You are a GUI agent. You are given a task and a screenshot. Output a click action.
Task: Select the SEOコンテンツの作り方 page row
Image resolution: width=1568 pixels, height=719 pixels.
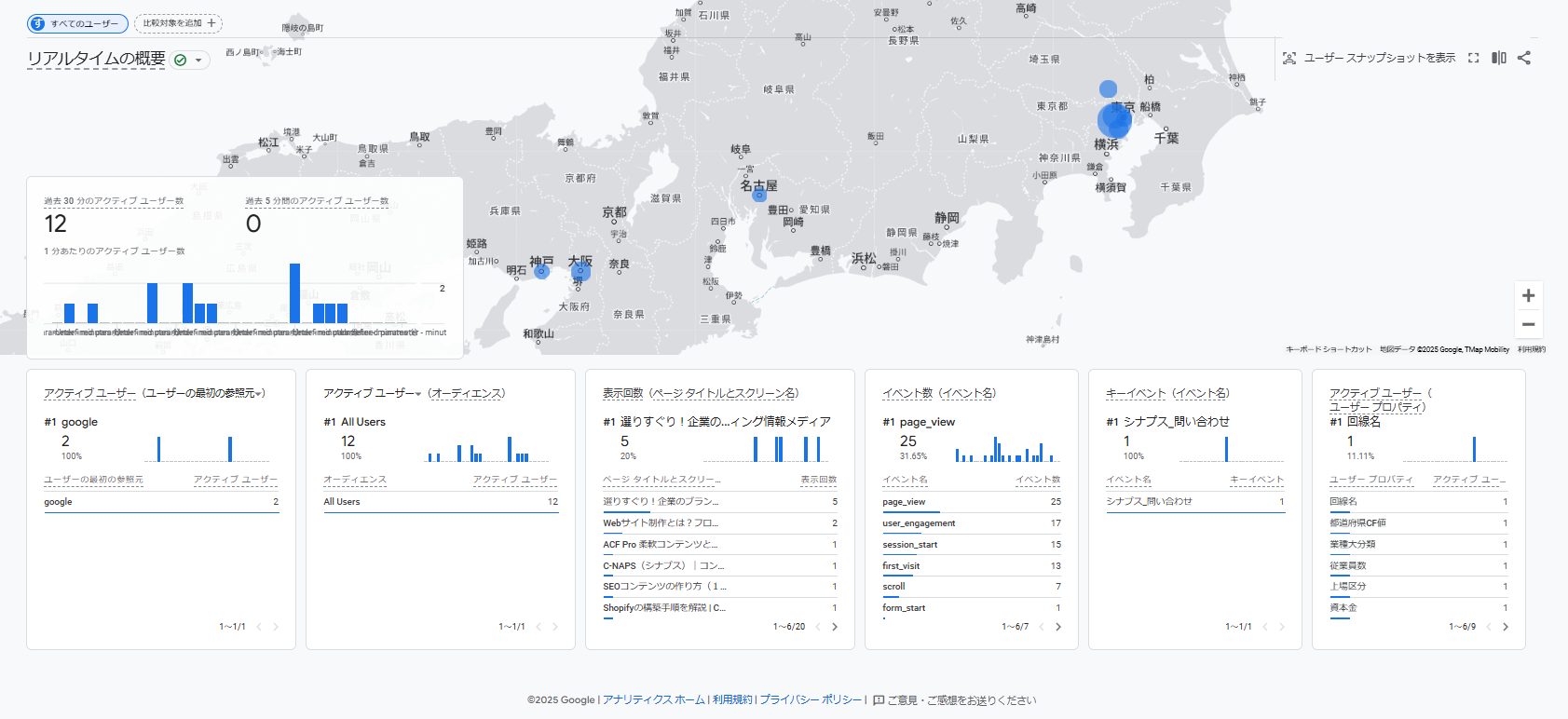coord(720,587)
